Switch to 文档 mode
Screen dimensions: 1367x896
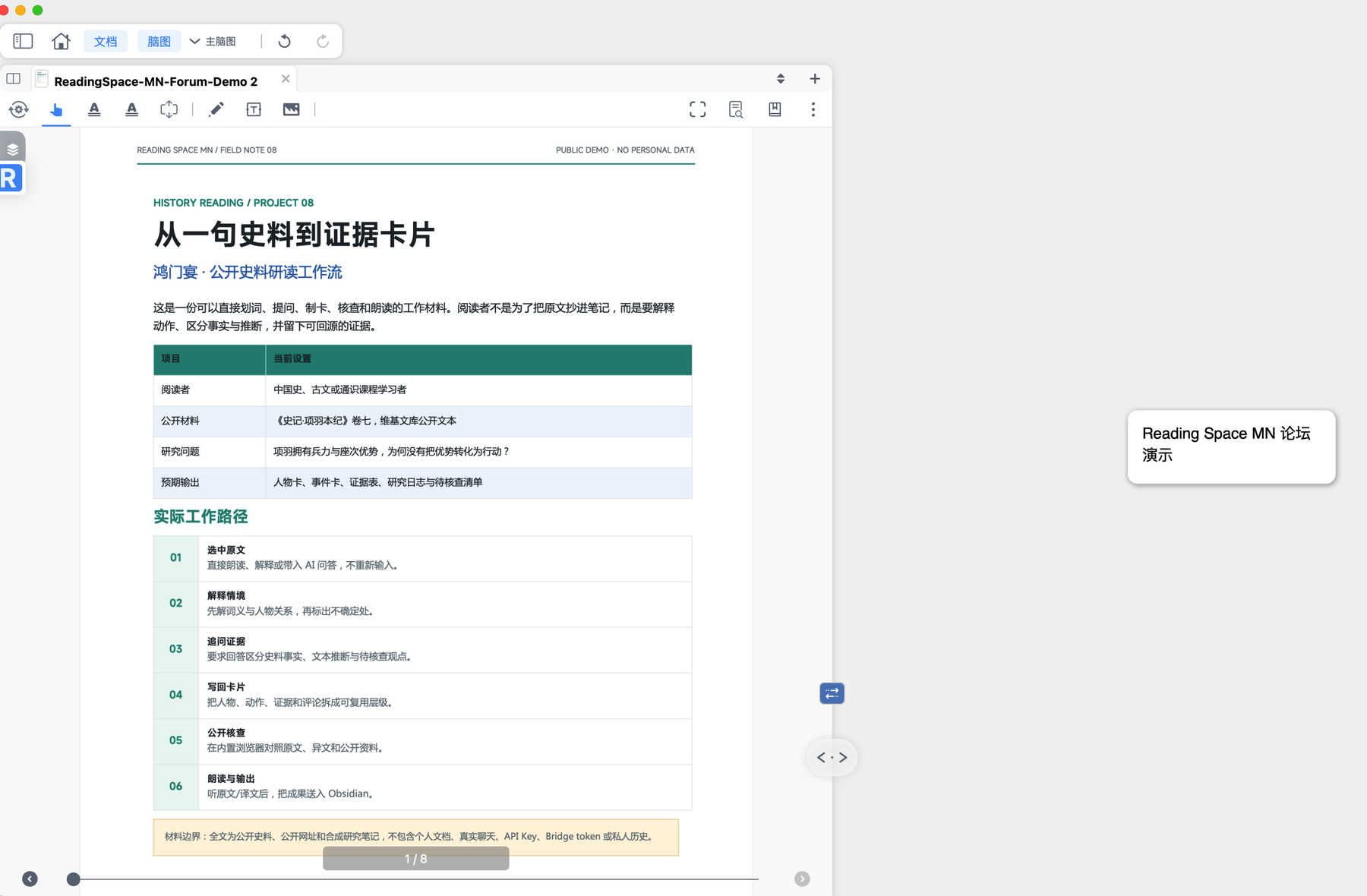(106, 41)
